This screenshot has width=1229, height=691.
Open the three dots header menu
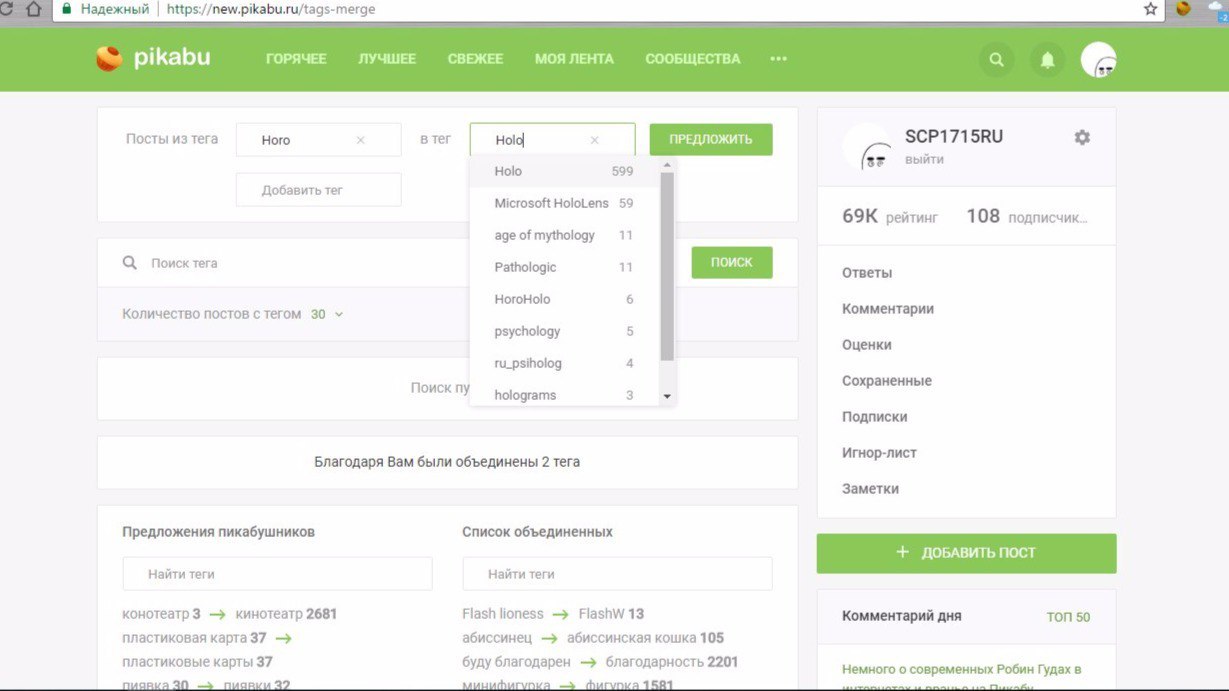click(778, 59)
